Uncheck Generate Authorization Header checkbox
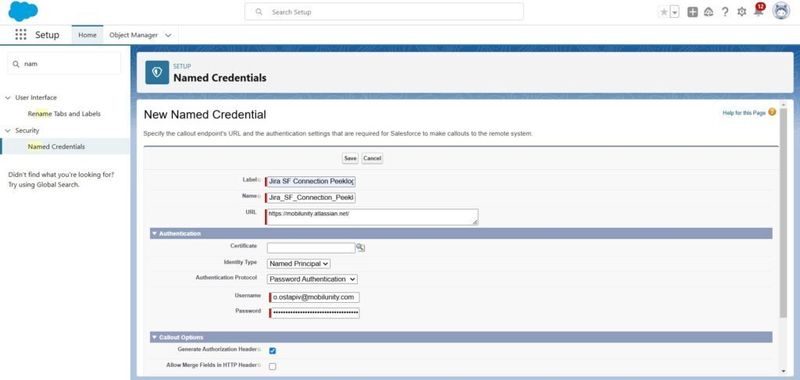The image size is (800, 380). pyautogui.click(x=272, y=350)
